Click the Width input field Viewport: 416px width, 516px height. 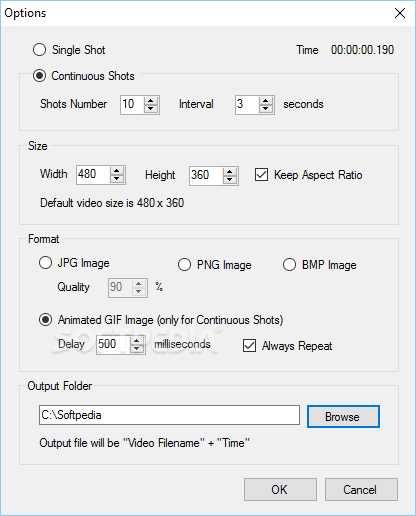pos(93,175)
